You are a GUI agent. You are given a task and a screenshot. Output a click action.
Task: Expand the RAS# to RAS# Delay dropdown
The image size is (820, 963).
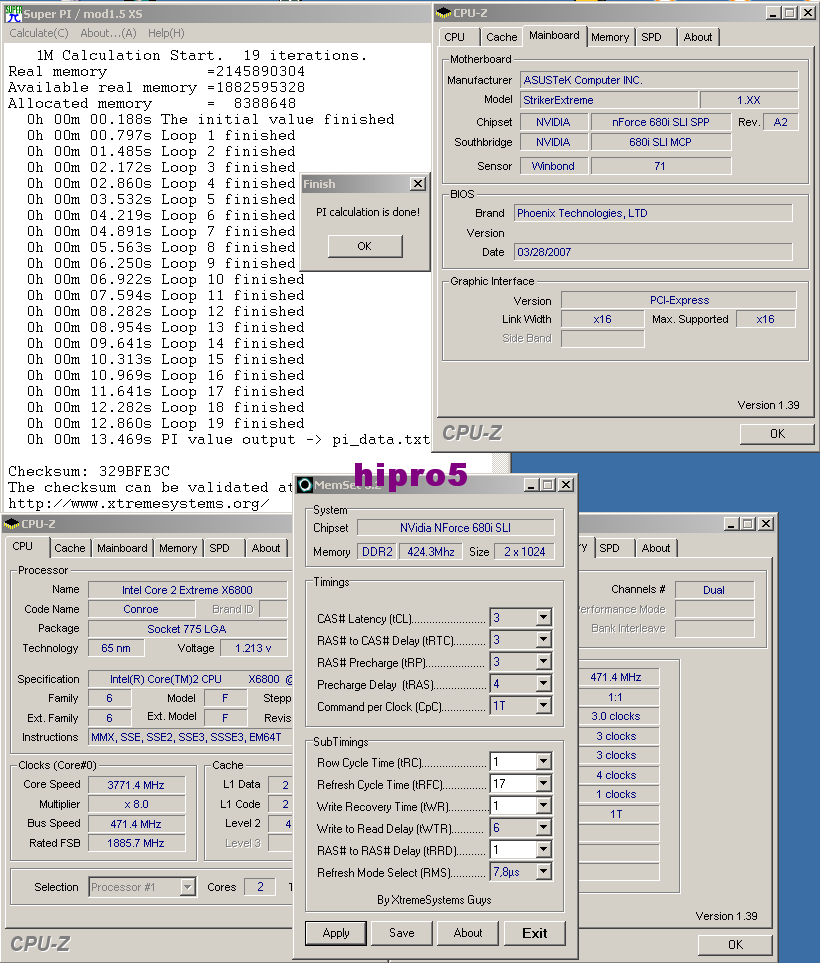coord(544,850)
